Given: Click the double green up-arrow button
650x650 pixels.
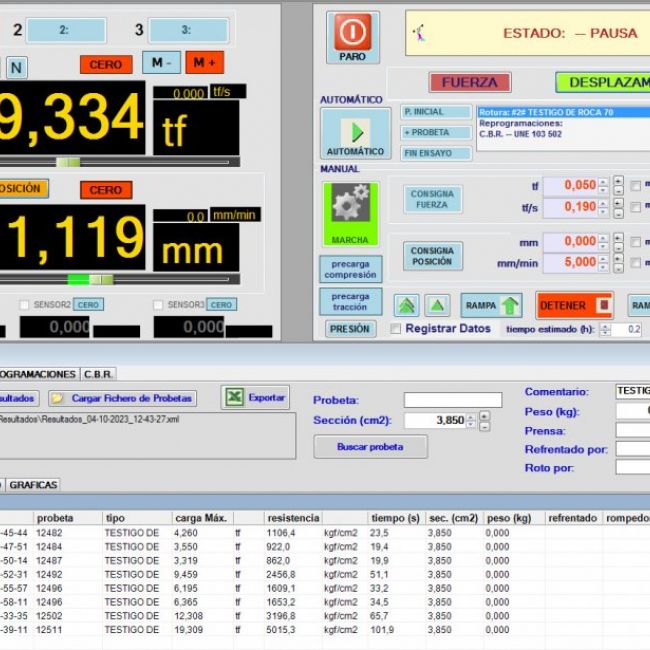Looking at the screenshot, I should (406, 305).
